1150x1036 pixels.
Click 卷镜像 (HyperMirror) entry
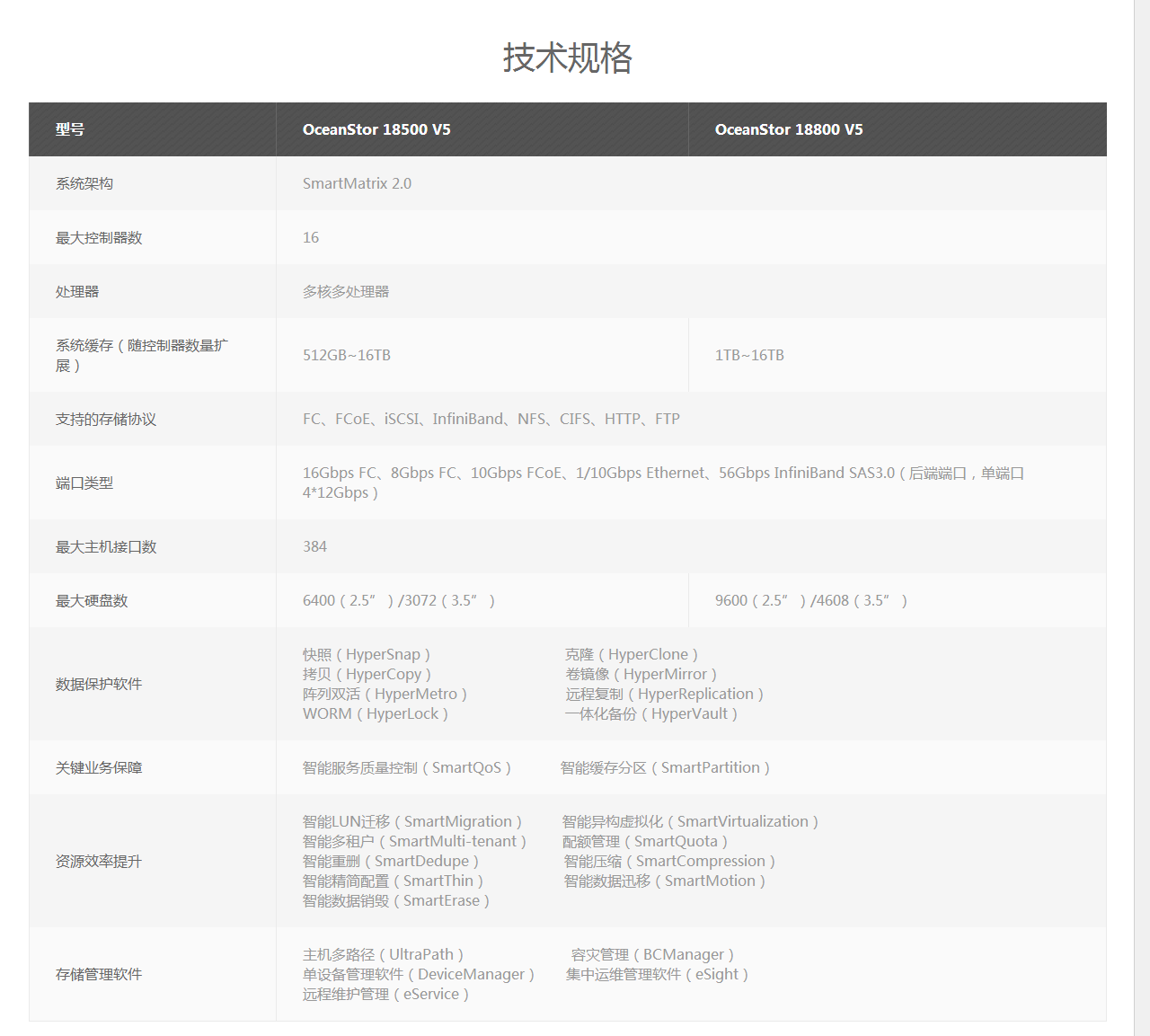(641, 674)
